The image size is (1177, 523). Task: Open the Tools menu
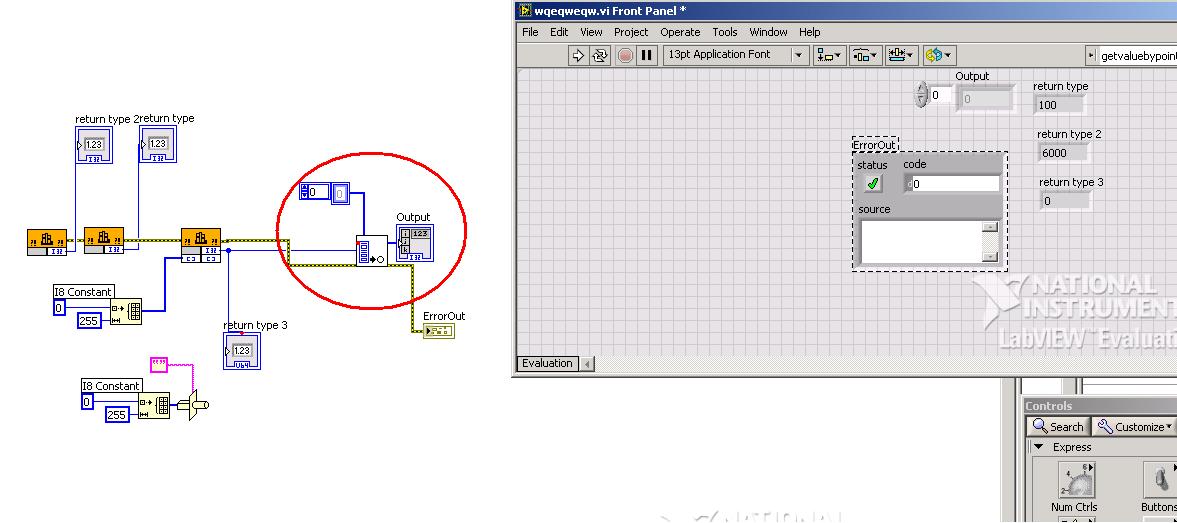tap(724, 32)
